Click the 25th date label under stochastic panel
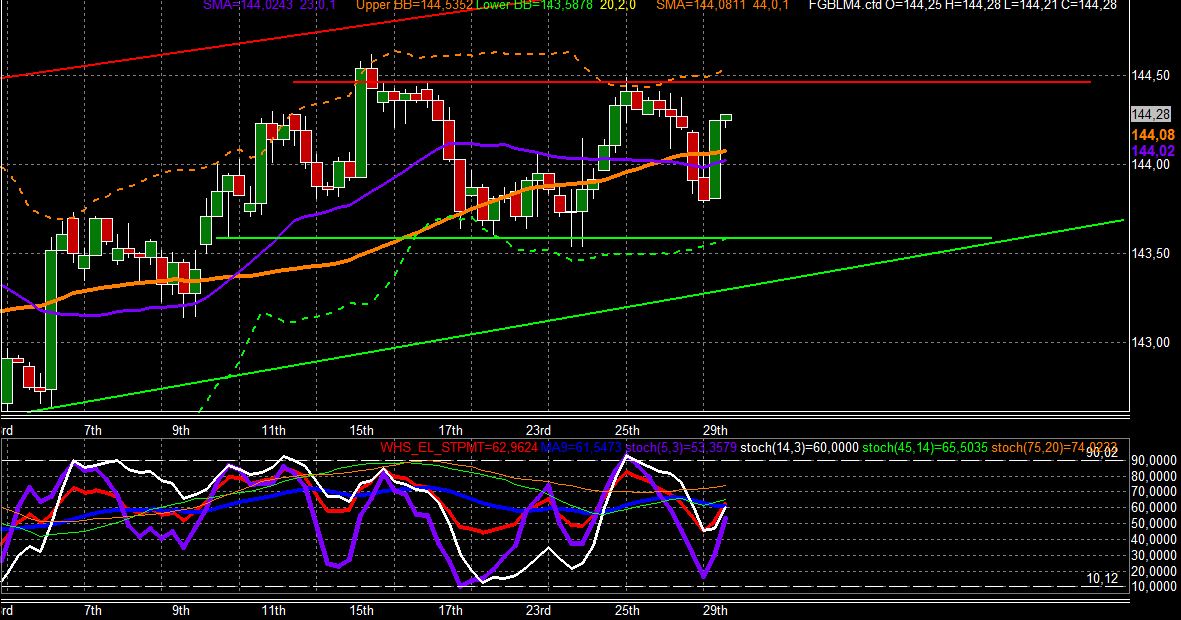1181x620 pixels. [627, 610]
